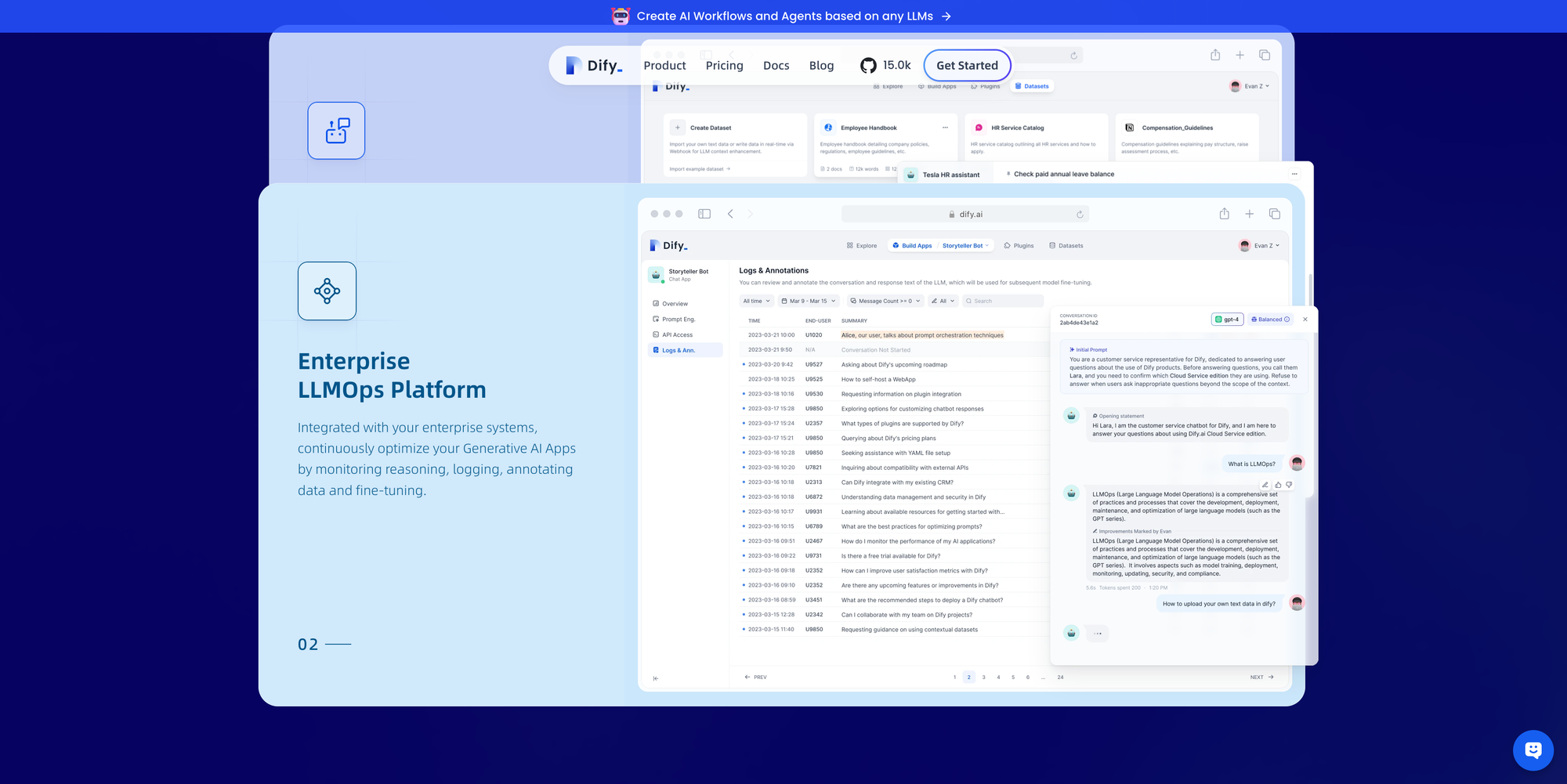Image resolution: width=1567 pixels, height=784 pixels.
Task: Click the Storyteller Bot app avatar in the sidebar
Action: tap(656, 275)
